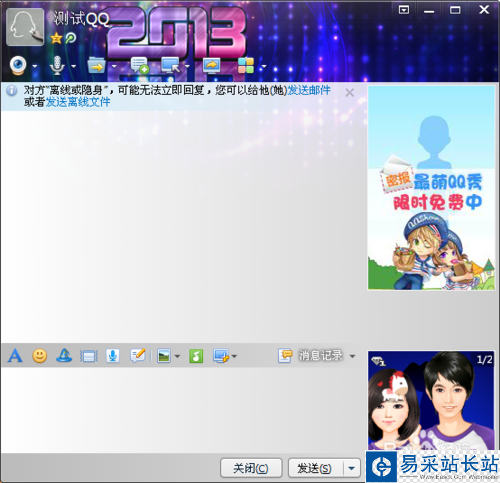Start a video call with webcam icon
The height and width of the screenshot is (483, 500).
[18, 65]
